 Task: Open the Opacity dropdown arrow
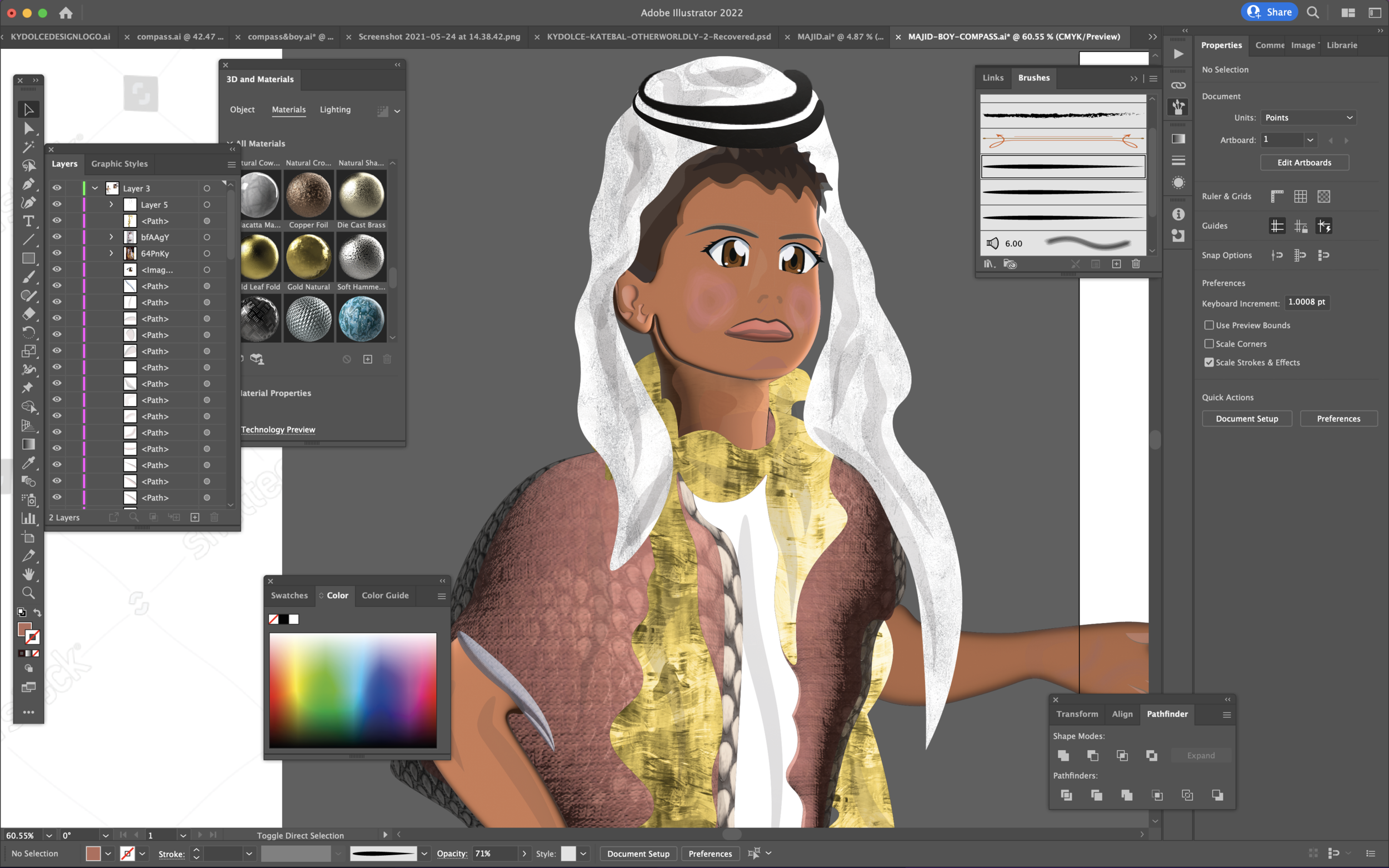[524, 854]
